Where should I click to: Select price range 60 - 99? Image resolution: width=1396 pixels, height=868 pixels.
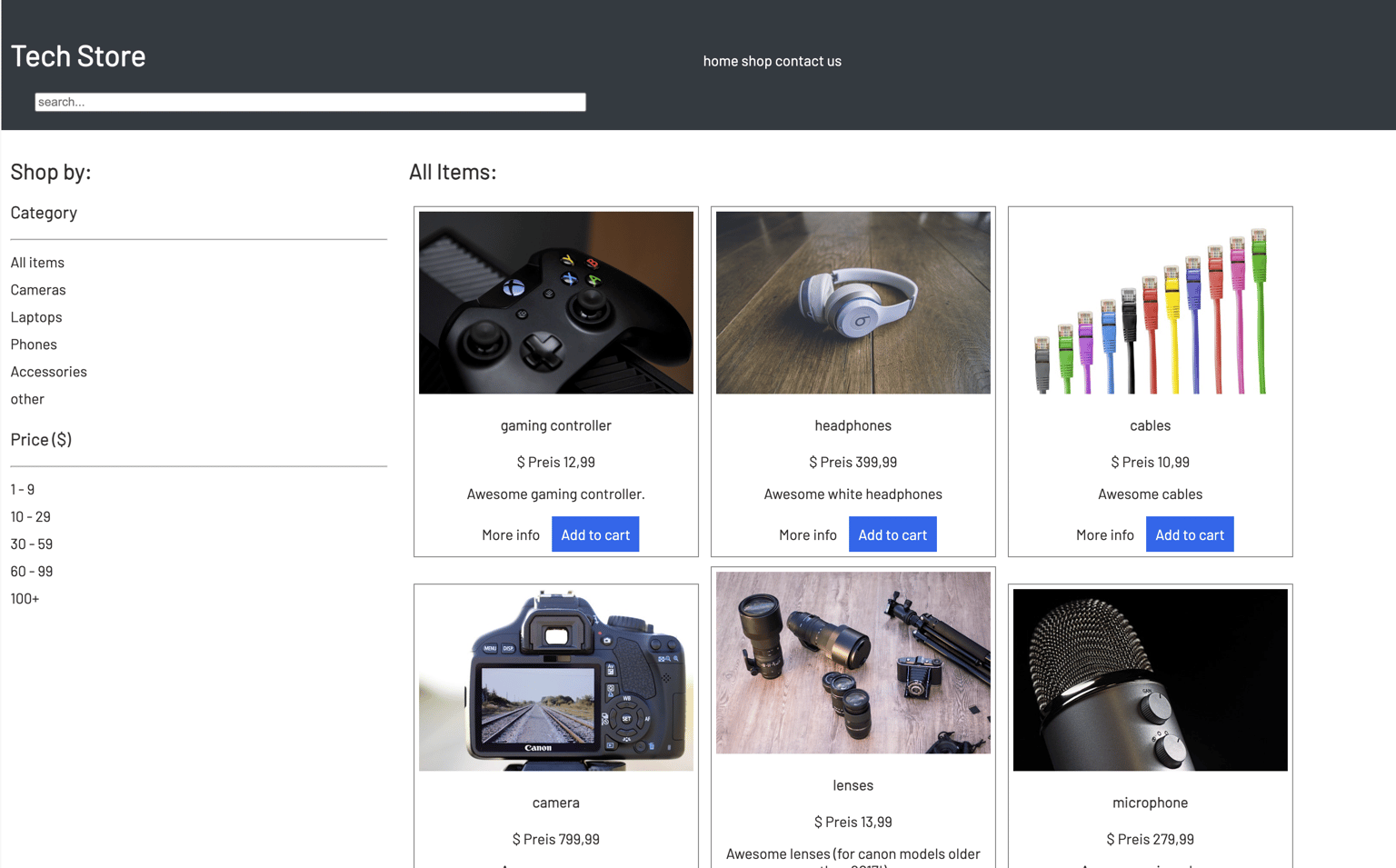(x=32, y=572)
